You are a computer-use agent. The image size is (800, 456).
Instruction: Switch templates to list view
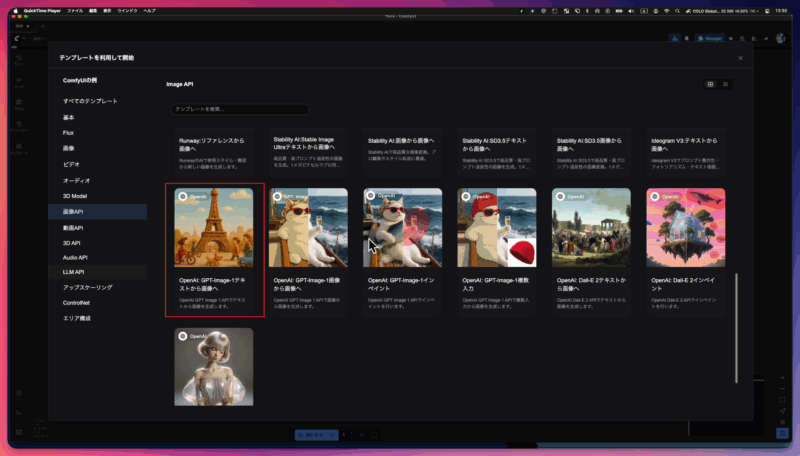click(726, 84)
